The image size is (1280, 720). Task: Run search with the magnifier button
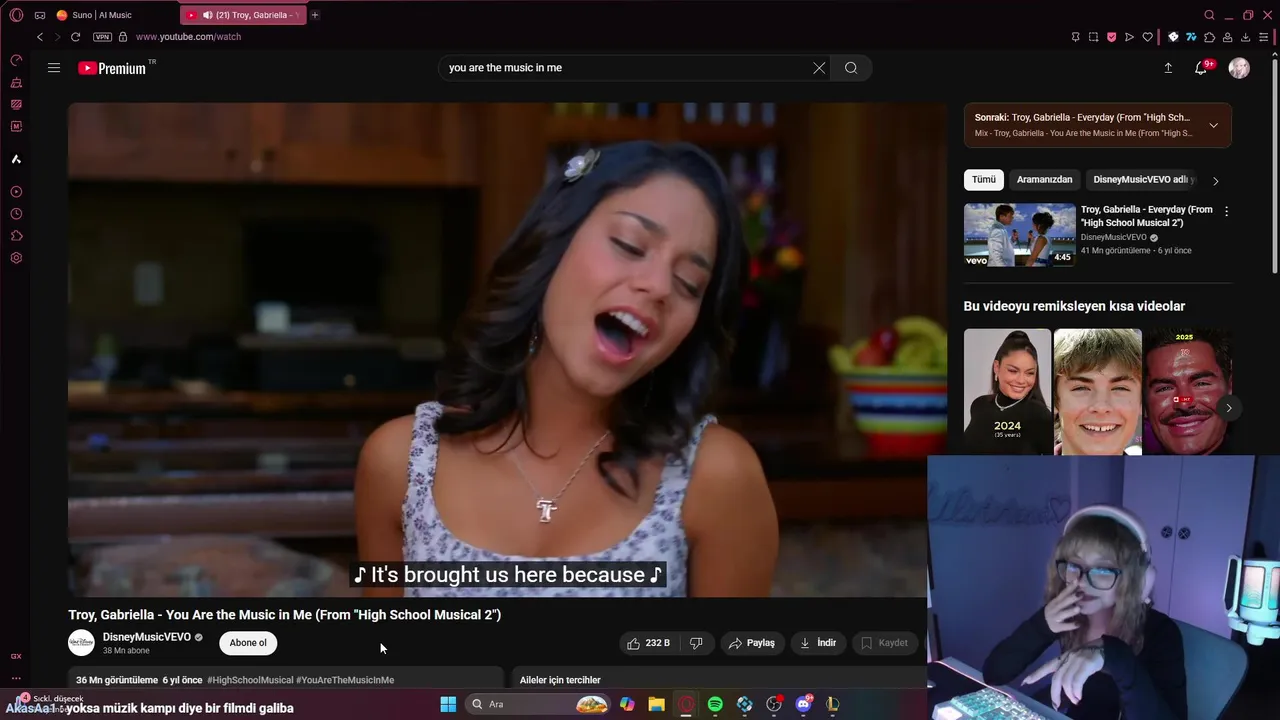tap(851, 68)
